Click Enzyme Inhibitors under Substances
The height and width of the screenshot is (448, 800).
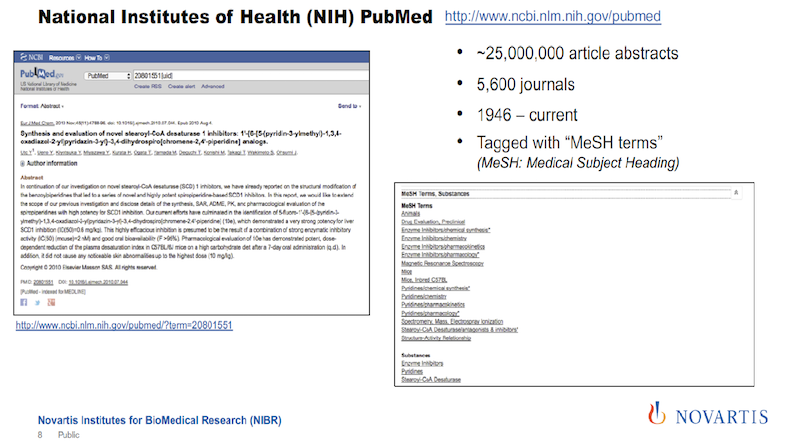(422, 363)
